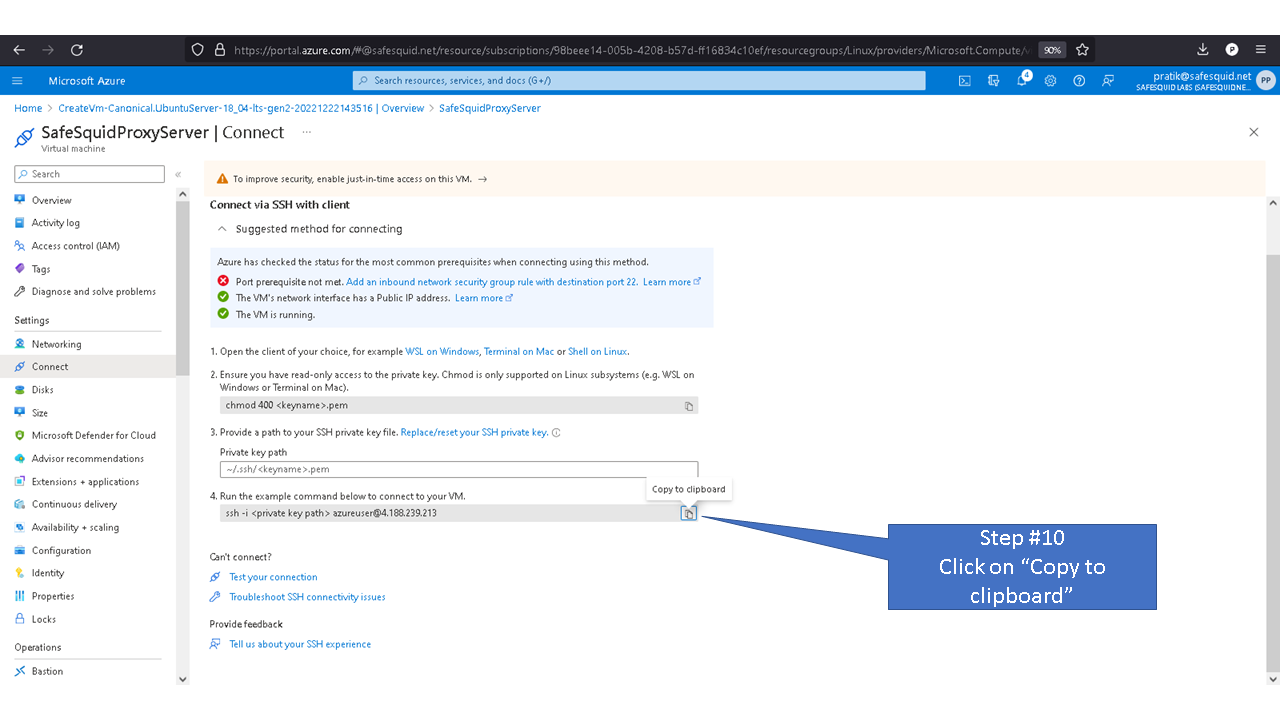Reload the browser page

point(77,49)
